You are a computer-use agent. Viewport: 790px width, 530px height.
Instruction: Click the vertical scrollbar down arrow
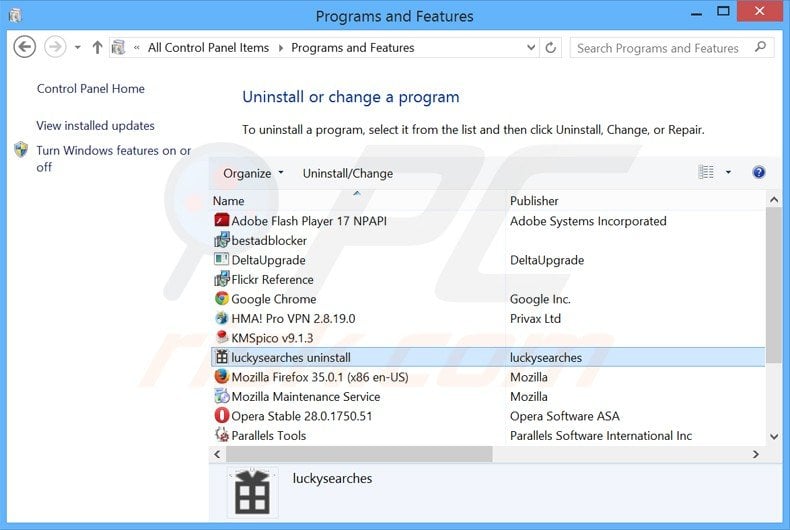pos(774,436)
